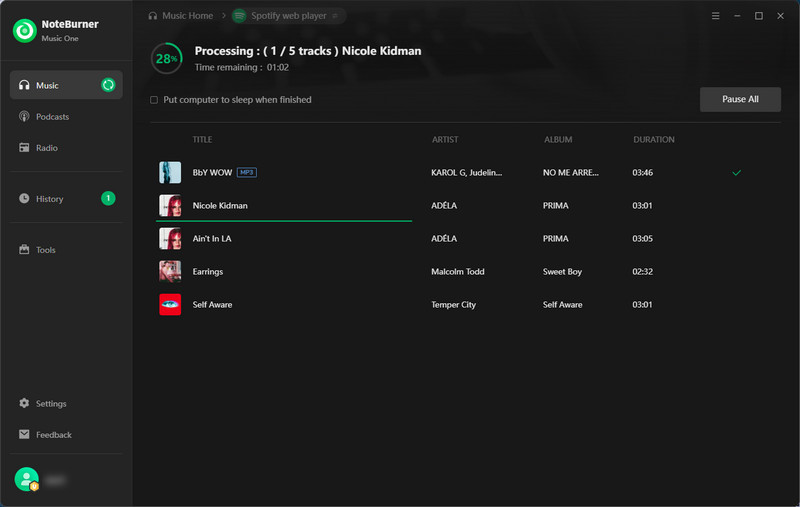Viewport: 800px width, 507px height.
Task: Enable Put computer to sleep when finished
Action: point(154,100)
